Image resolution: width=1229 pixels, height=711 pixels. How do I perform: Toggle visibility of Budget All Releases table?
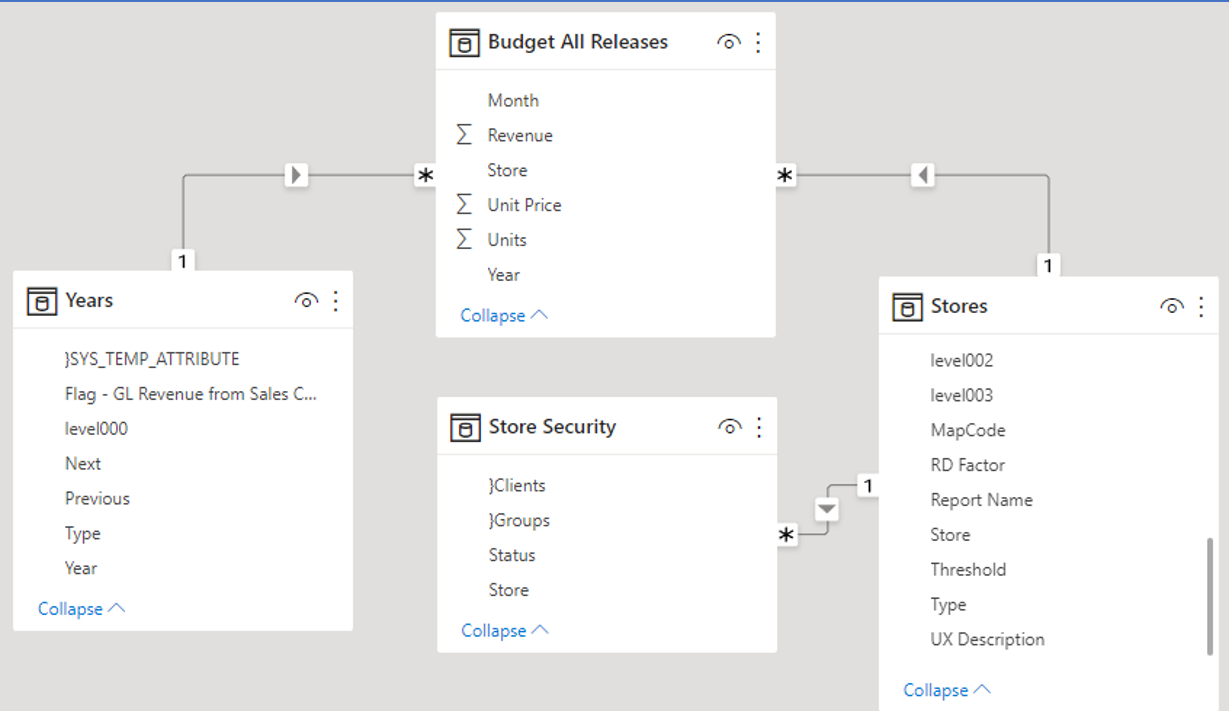pos(729,42)
